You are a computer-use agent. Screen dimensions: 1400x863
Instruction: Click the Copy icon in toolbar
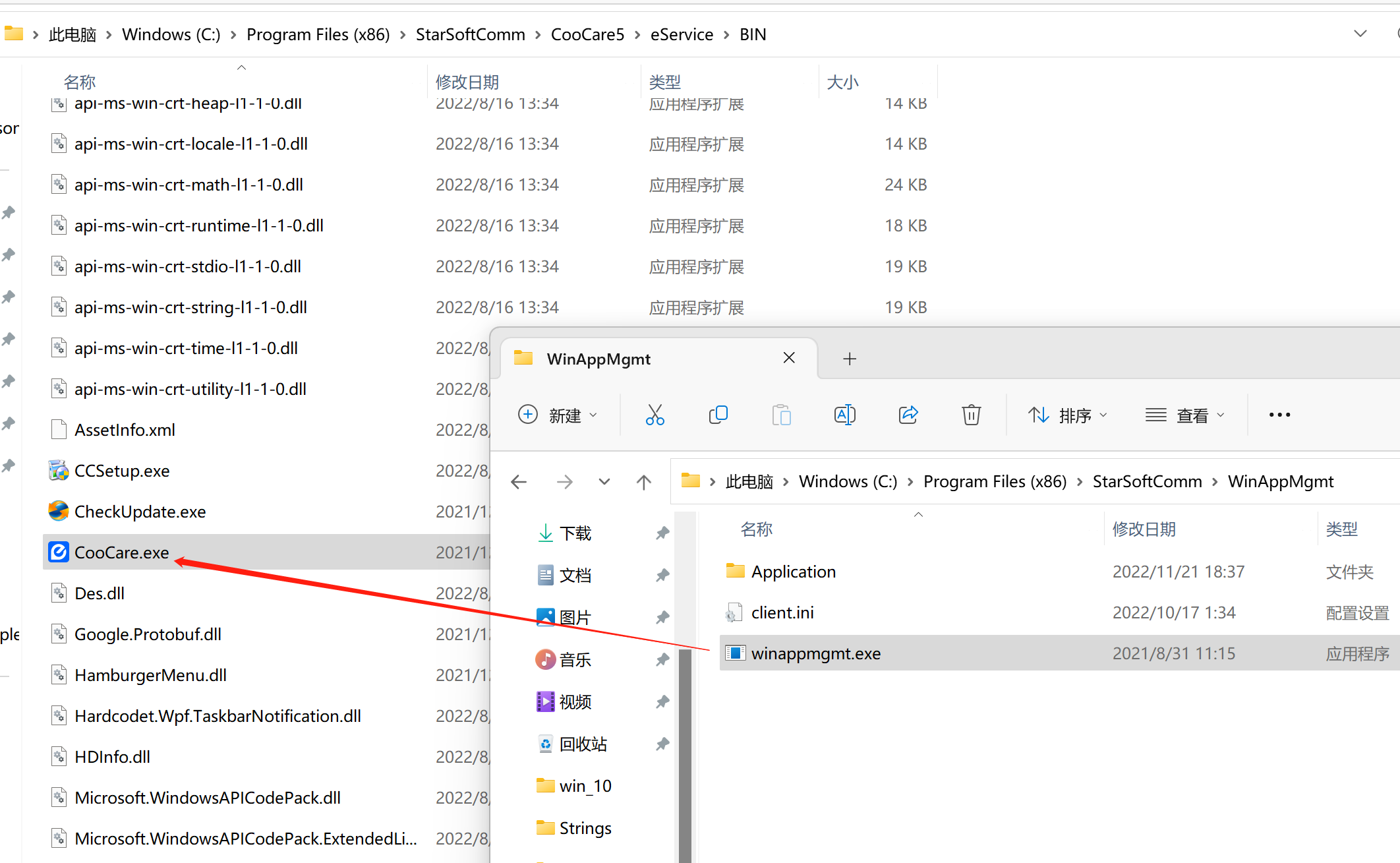pyautogui.click(x=718, y=415)
